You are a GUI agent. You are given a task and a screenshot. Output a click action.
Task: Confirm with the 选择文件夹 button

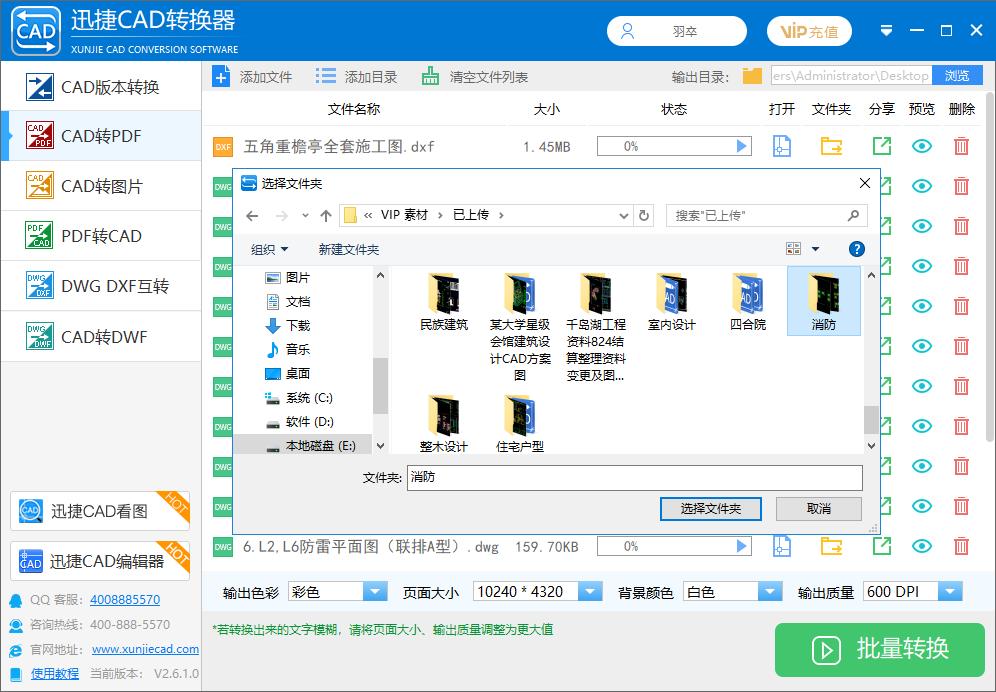pyautogui.click(x=710, y=509)
